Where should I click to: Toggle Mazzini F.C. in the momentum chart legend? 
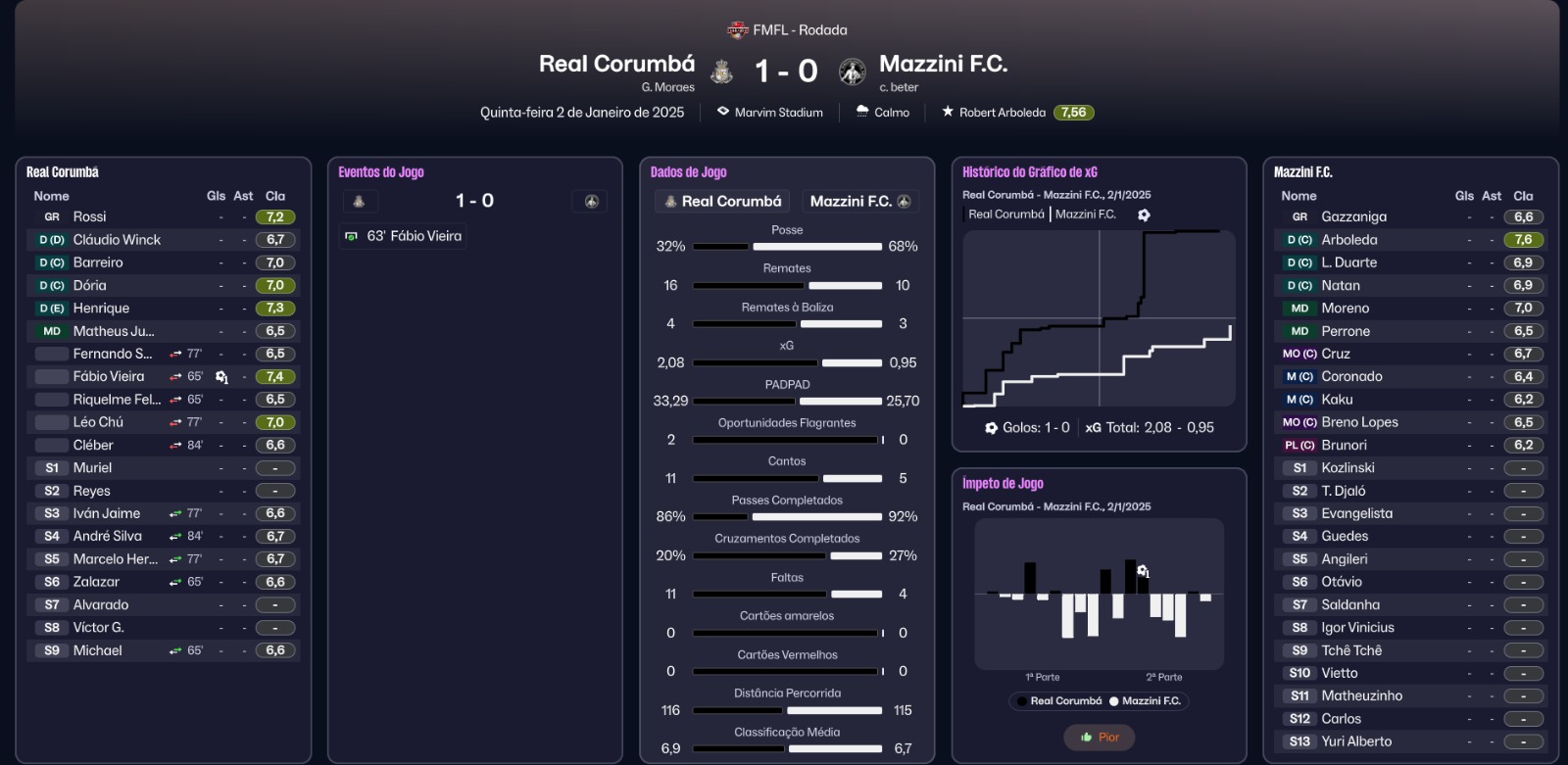(x=1144, y=701)
